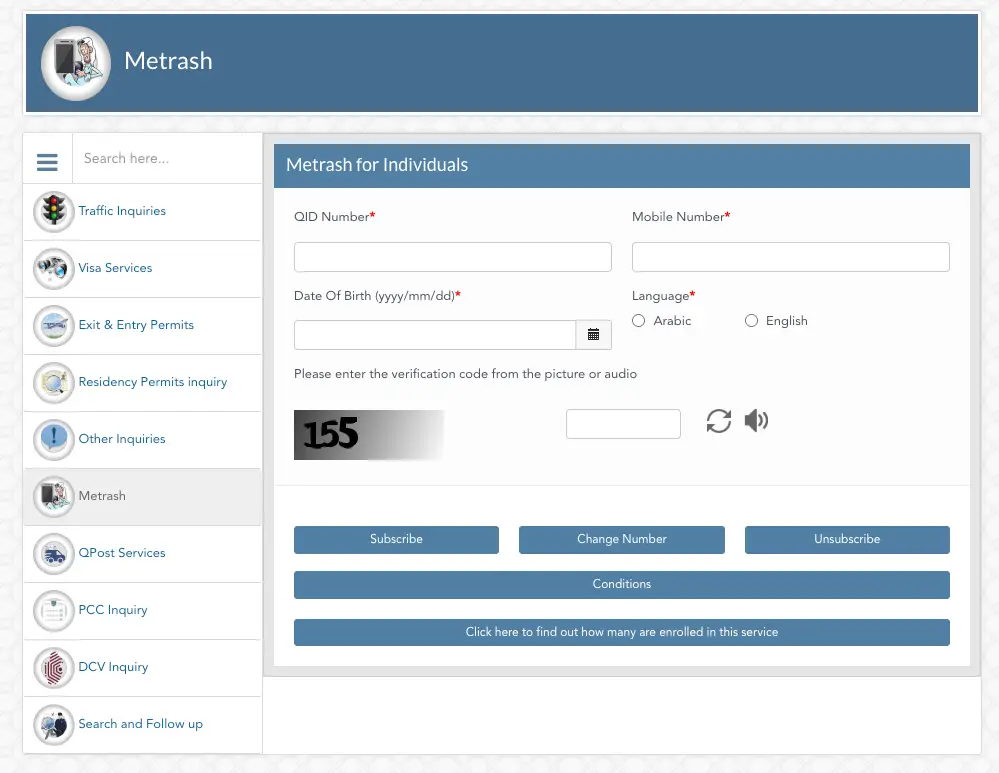Play the audio verification code

click(756, 421)
